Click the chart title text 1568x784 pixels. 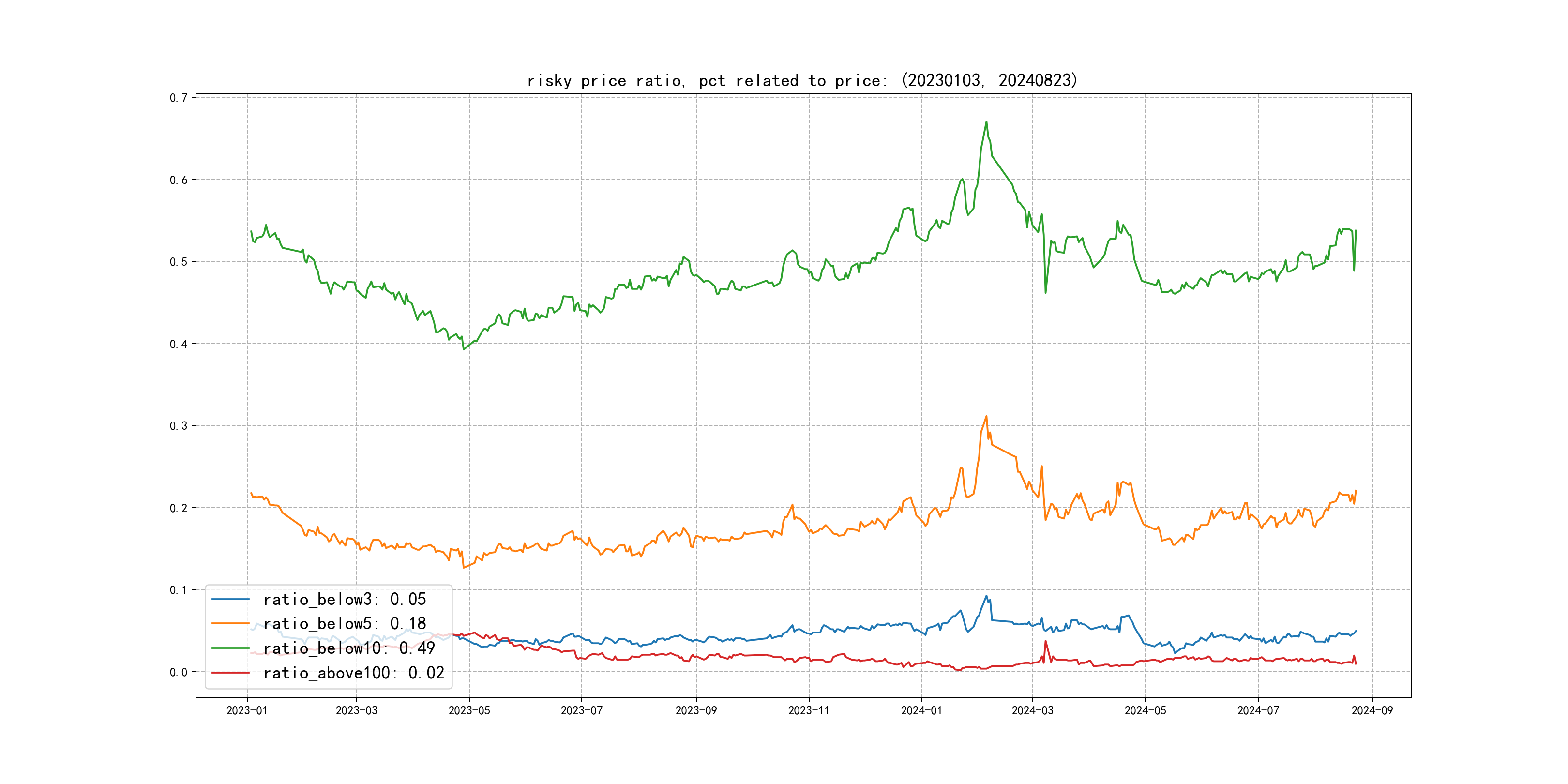click(x=801, y=80)
